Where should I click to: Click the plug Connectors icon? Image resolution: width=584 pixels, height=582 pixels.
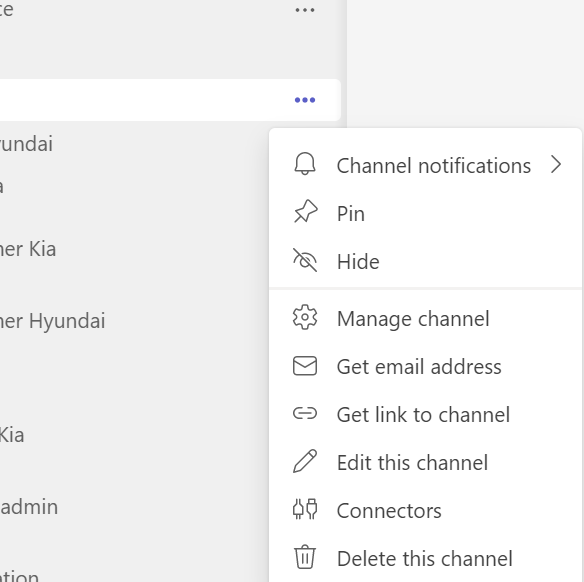point(305,509)
